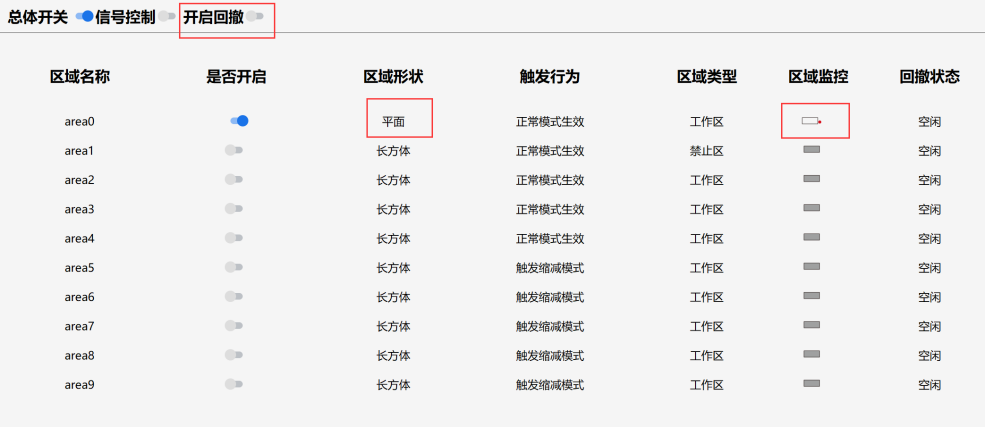Click the 区域形状 column header
The image size is (985, 427).
point(393,77)
